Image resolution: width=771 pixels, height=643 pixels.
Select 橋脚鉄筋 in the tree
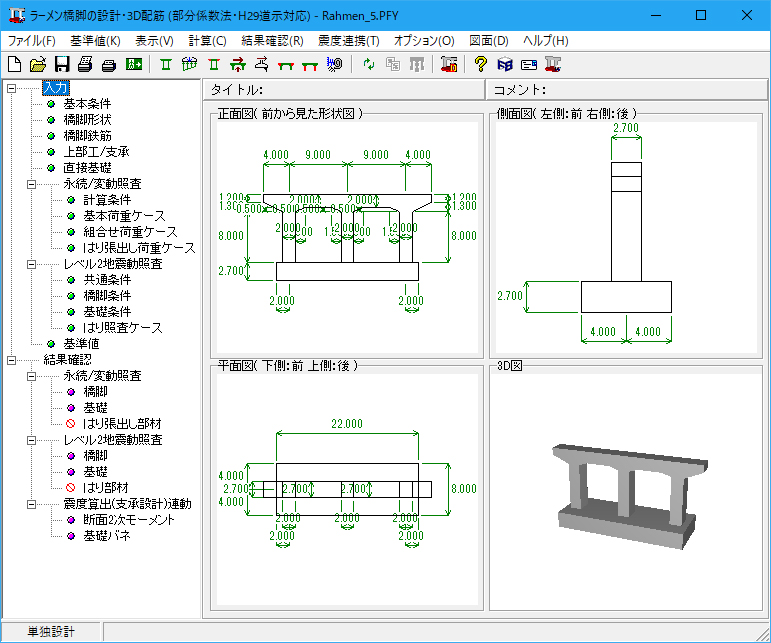coord(86,136)
